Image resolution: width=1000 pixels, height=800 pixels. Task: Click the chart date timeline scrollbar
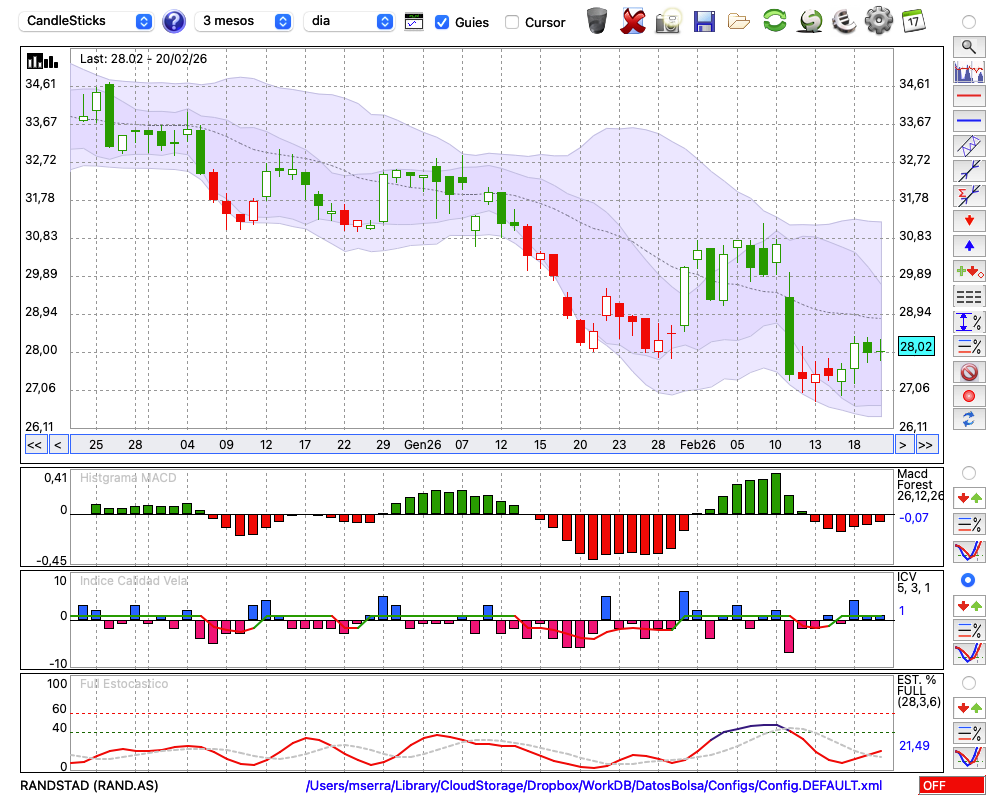click(x=480, y=445)
